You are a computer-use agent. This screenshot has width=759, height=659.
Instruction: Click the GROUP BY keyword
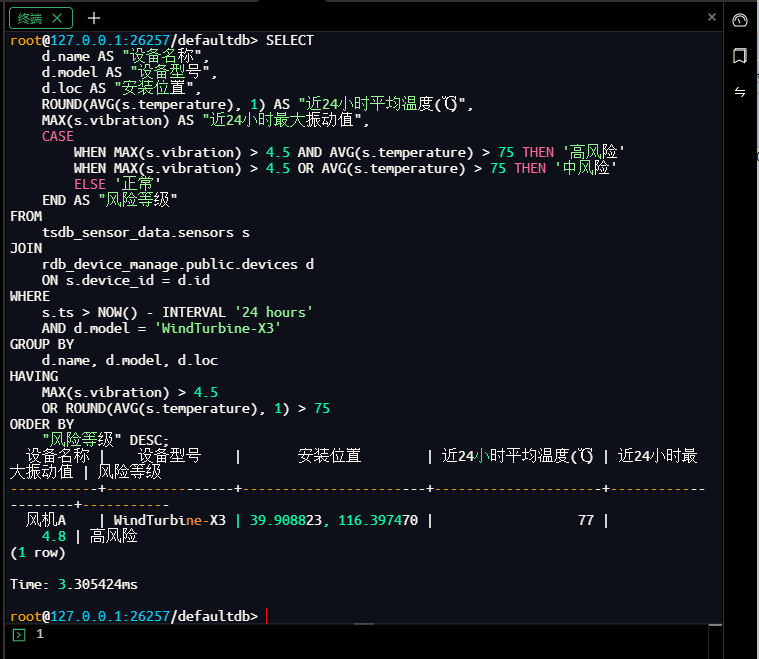click(x=42, y=344)
